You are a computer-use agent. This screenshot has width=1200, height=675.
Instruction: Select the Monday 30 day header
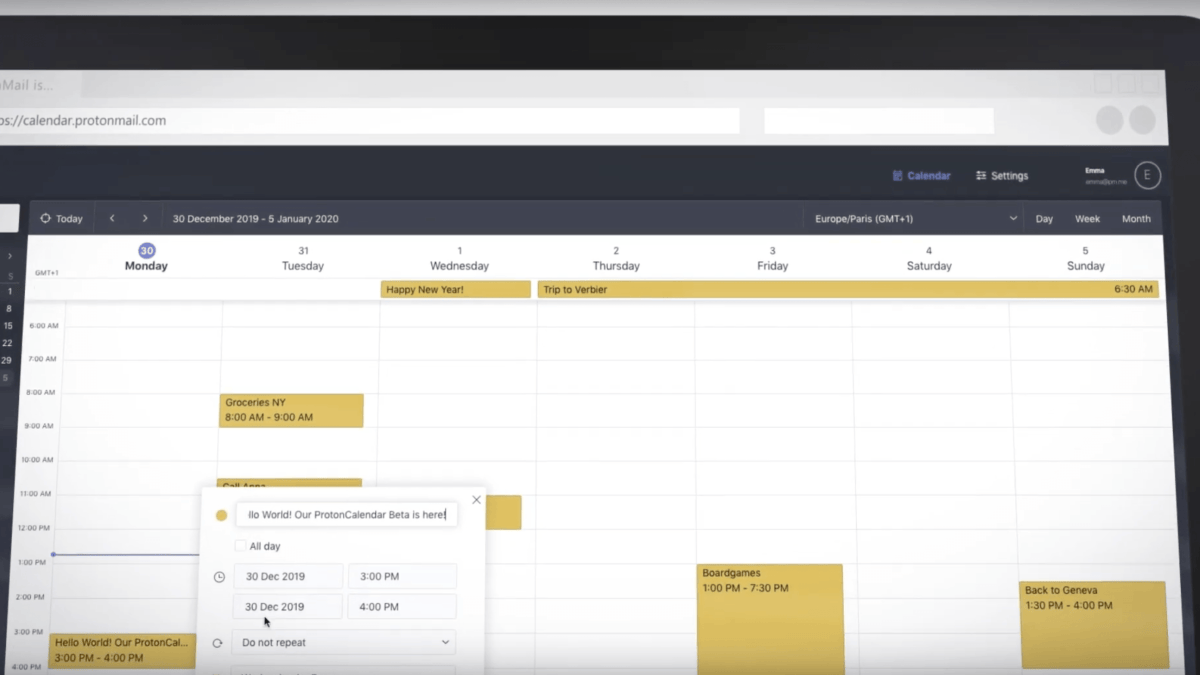pyautogui.click(x=146, y=258)
